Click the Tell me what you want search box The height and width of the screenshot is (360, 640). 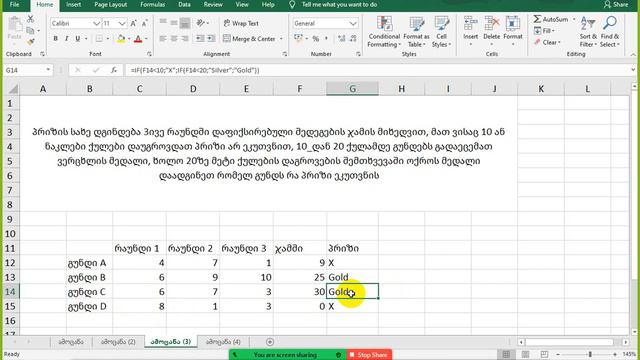[x=339, y=4]
